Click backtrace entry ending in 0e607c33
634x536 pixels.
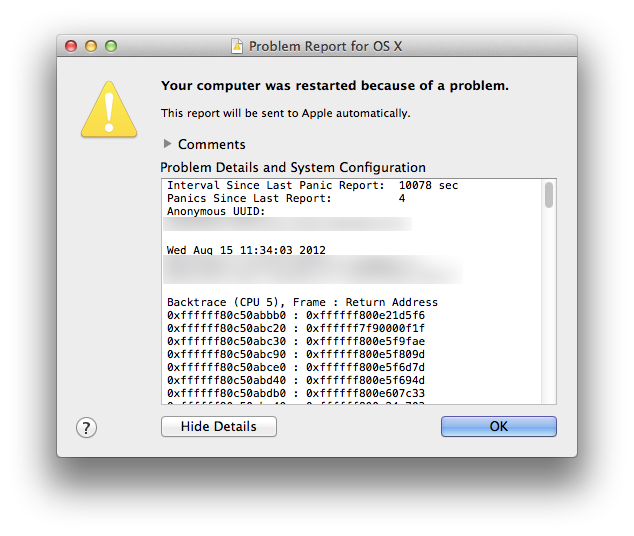click(x=296, y=393)
